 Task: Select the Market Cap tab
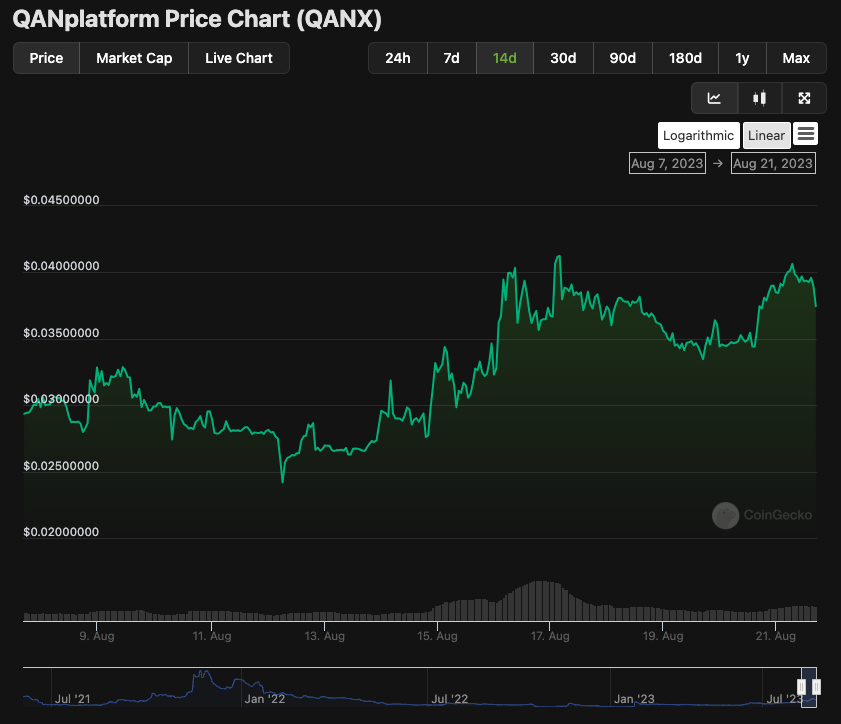[x=134, y=58]
